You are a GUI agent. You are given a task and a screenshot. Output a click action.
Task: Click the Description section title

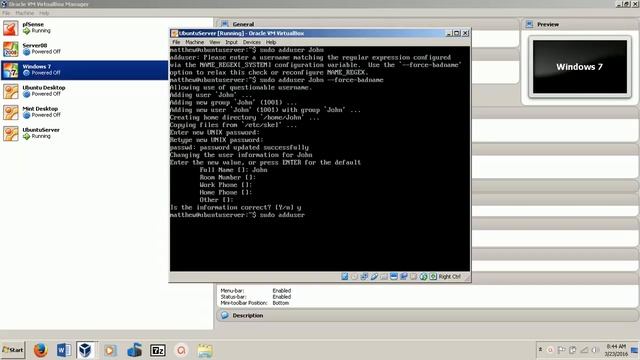click(248, 316)
